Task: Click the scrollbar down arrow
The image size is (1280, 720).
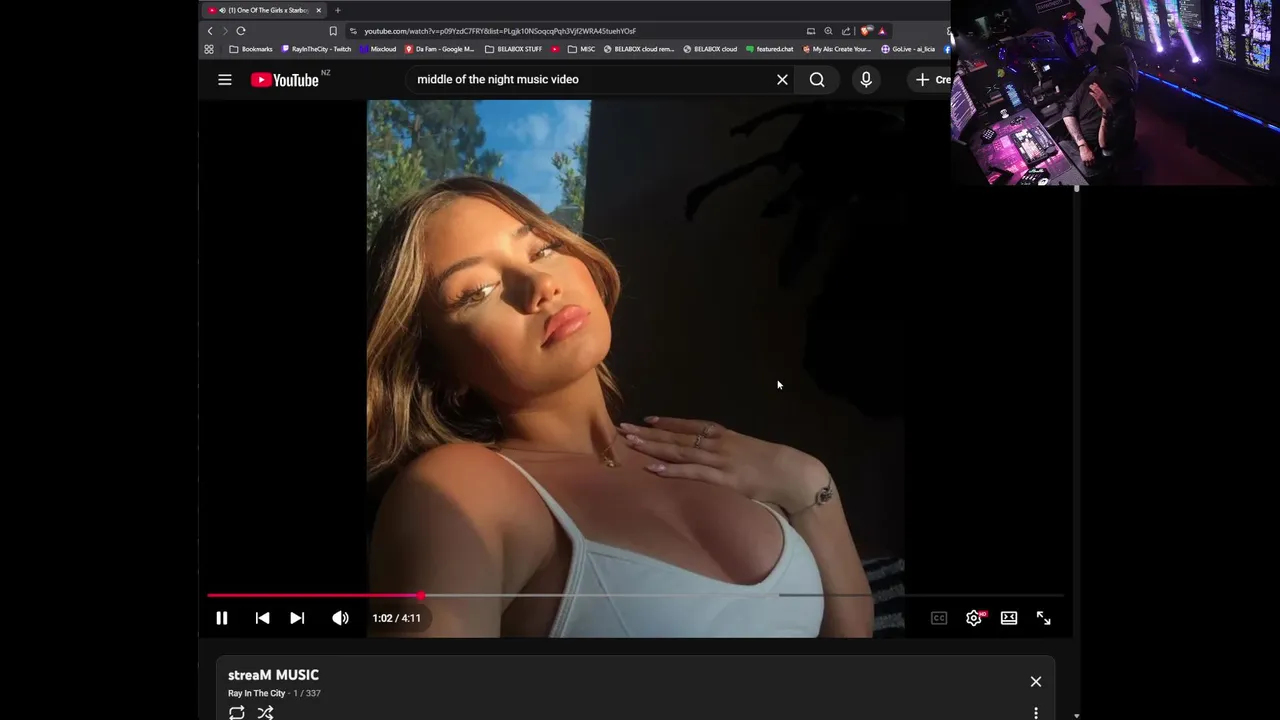Action: [x=1076, y=715]
